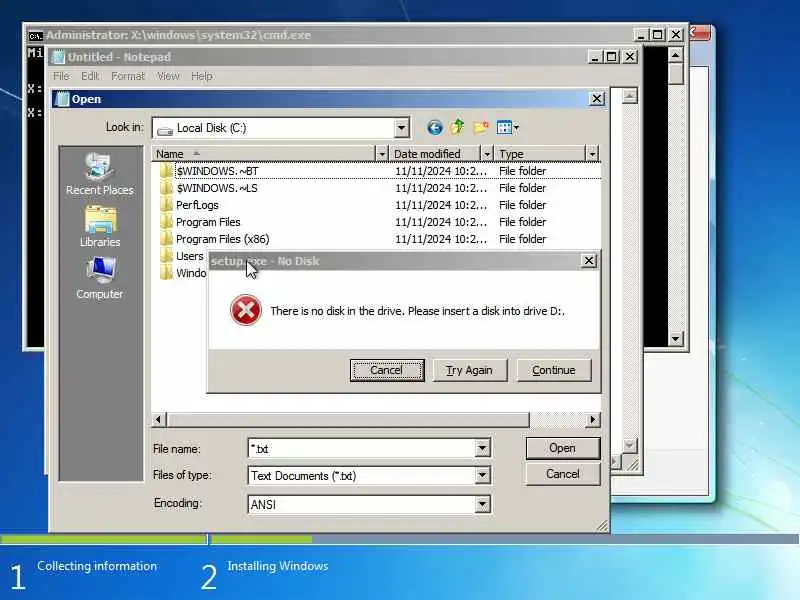Sort by the Name column header
The width and height of the screenshot is (800, 600).
[264, 154]
